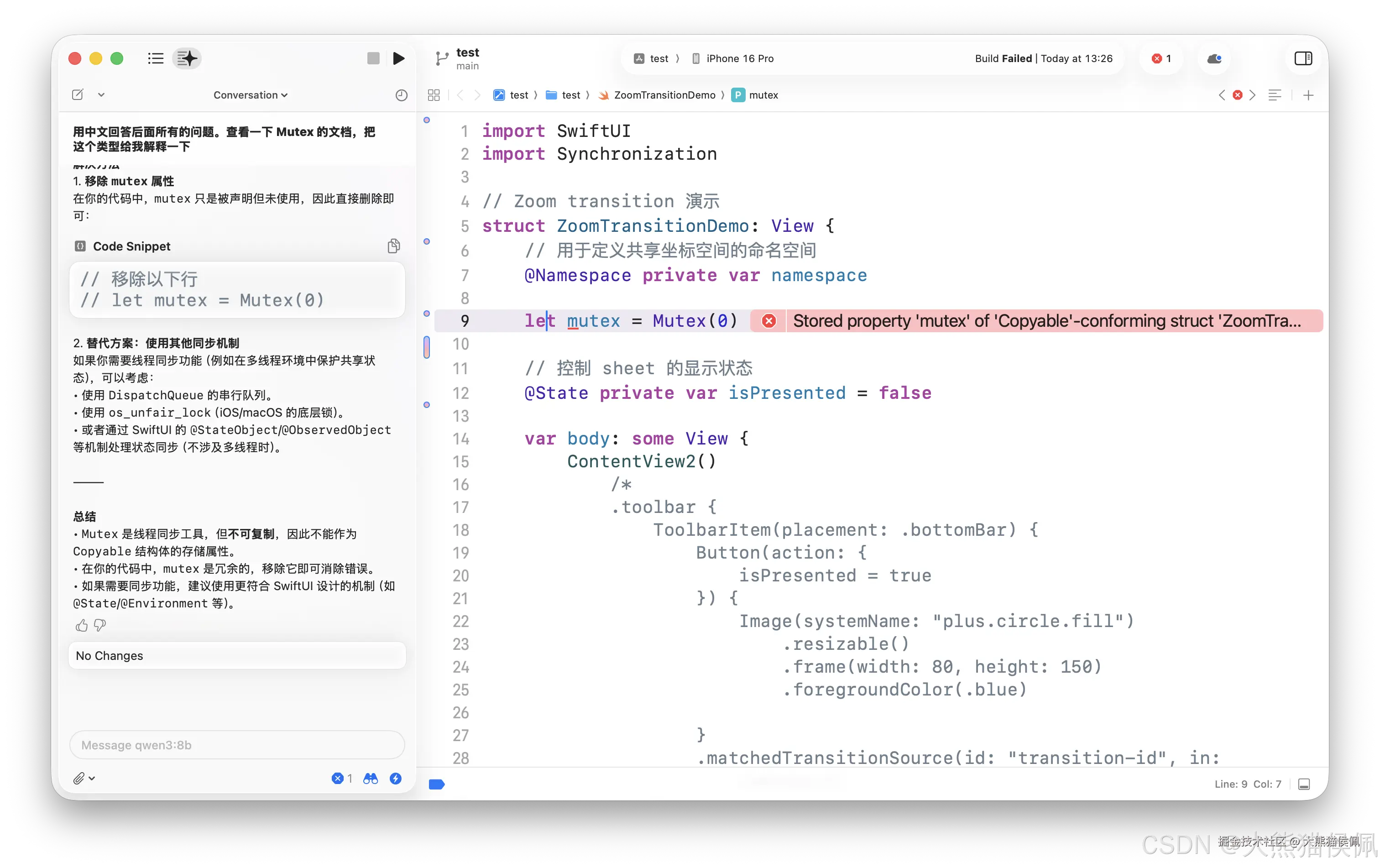
Task: Copy the Code Snippet contents
Action: click(393, 246)
